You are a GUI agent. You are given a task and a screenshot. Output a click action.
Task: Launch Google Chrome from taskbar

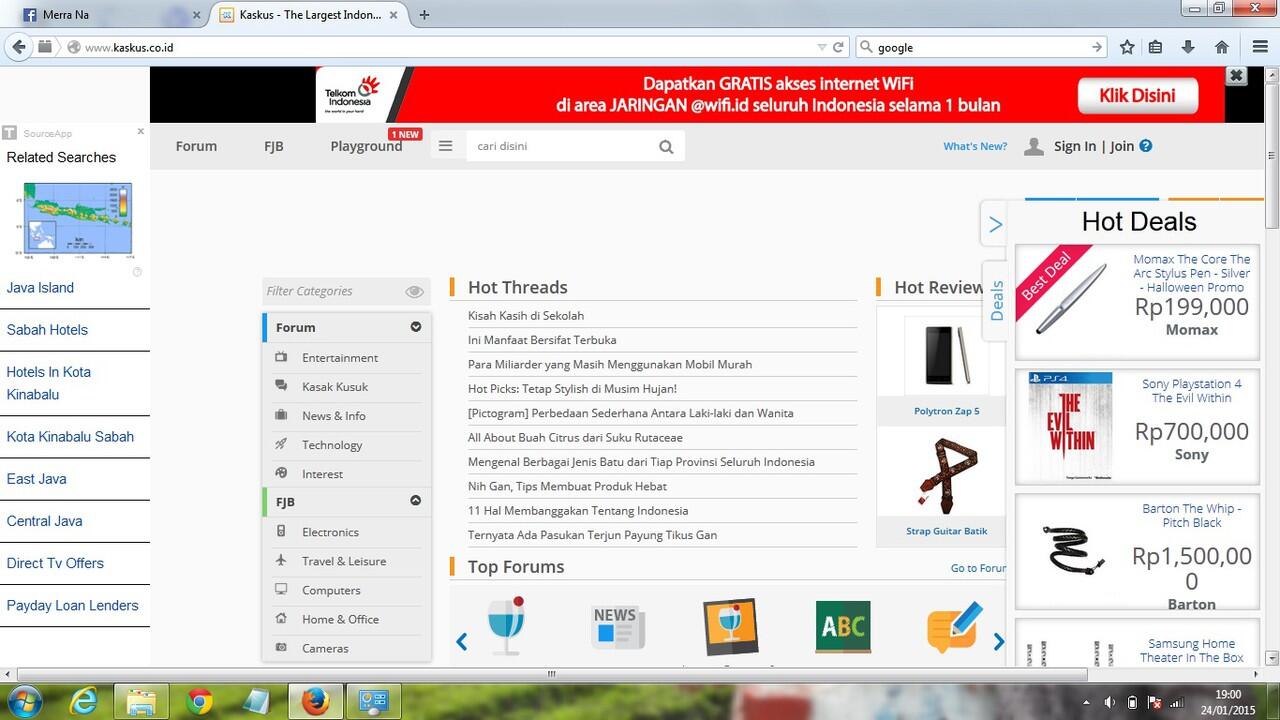199,701
